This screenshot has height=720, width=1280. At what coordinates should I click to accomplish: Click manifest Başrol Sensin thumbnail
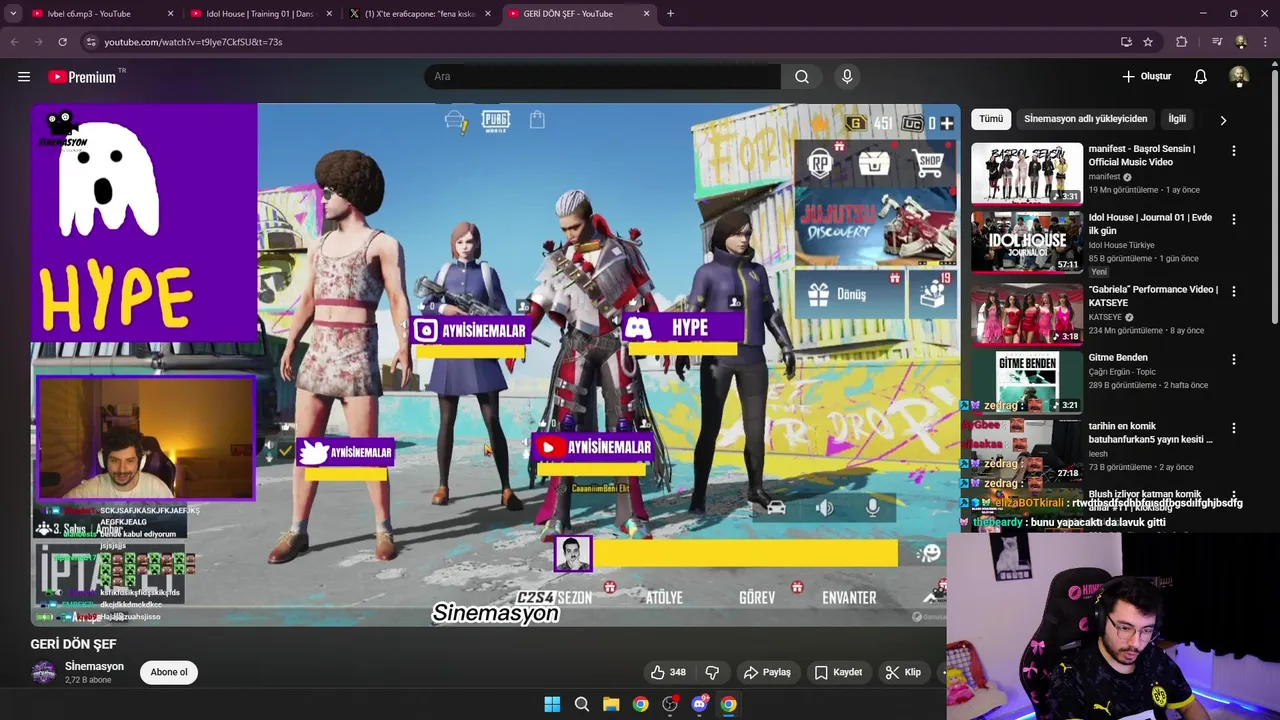pyautogui.click(x=1027, y=173)
